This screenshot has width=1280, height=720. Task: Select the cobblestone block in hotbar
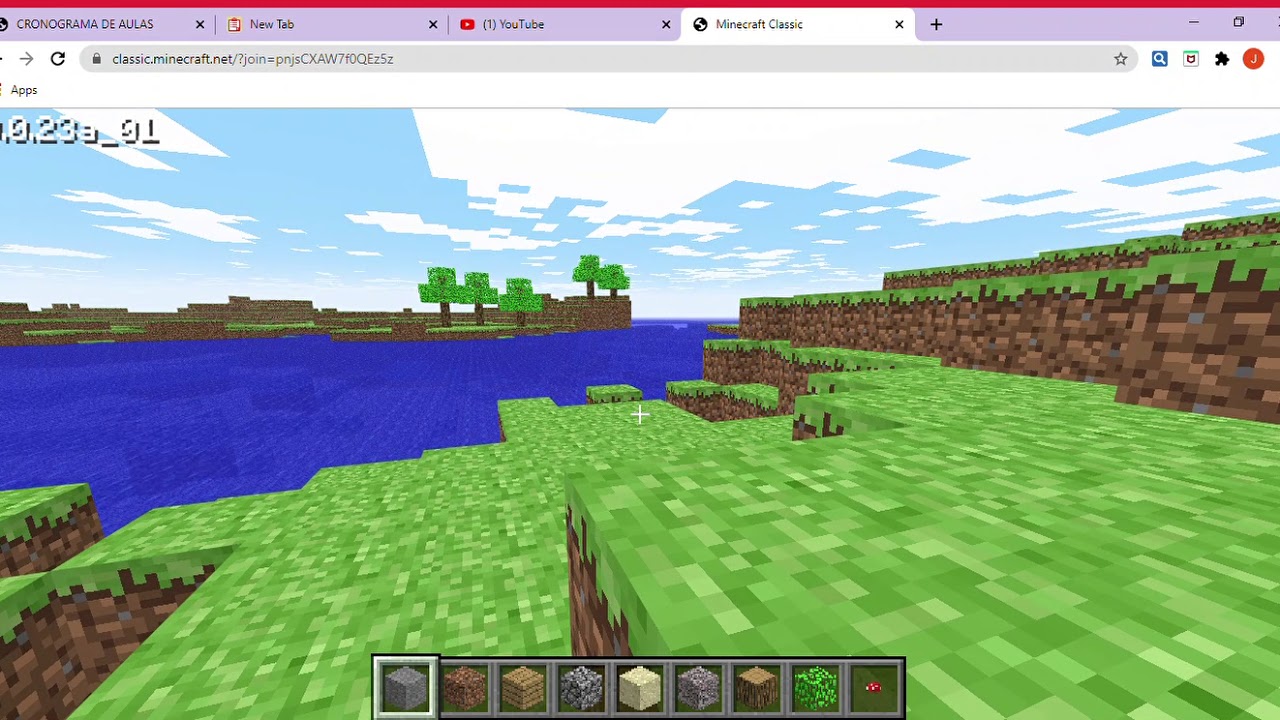point(581,688)
